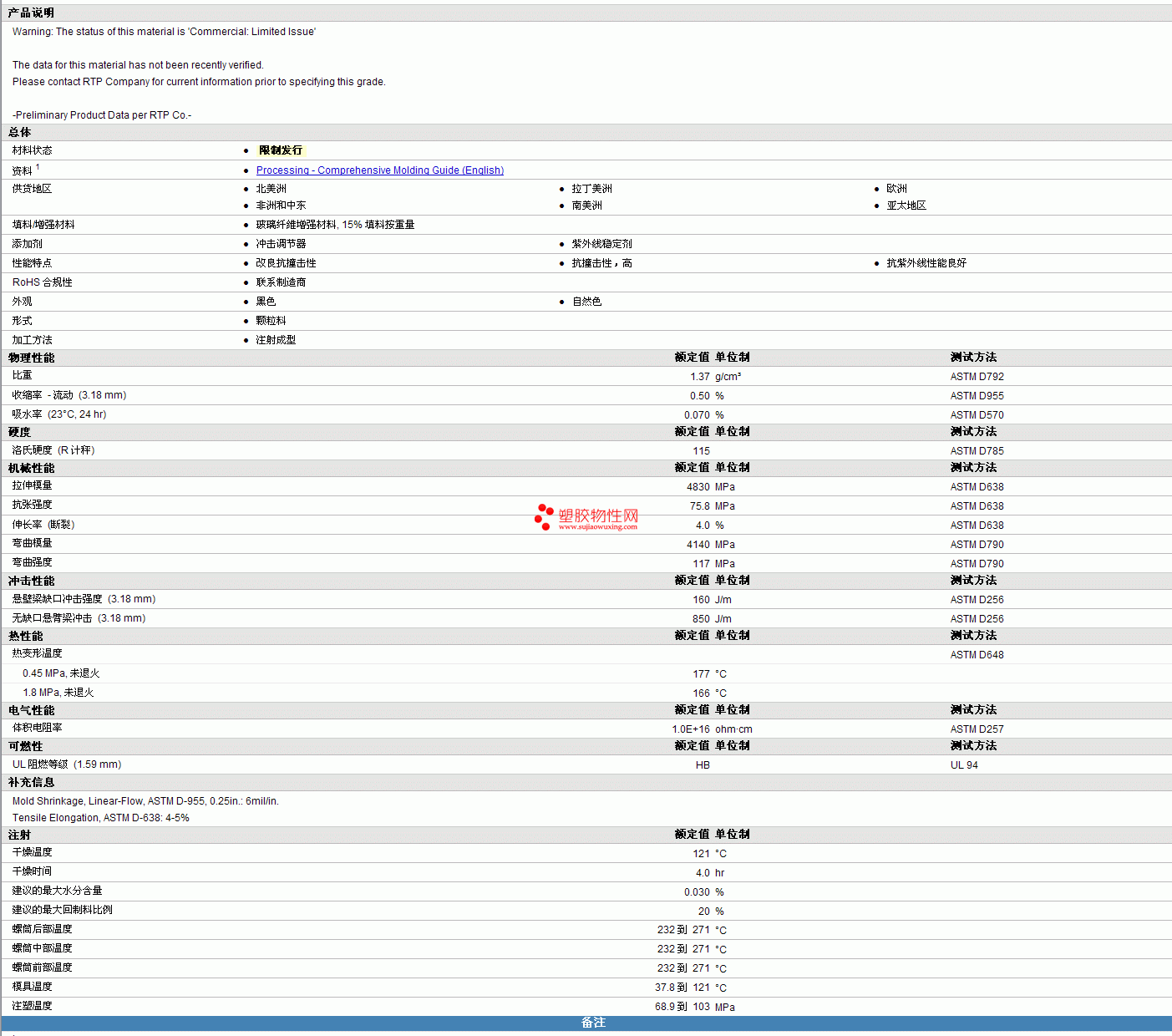Click the 补充信息 section header

[31, 783]
